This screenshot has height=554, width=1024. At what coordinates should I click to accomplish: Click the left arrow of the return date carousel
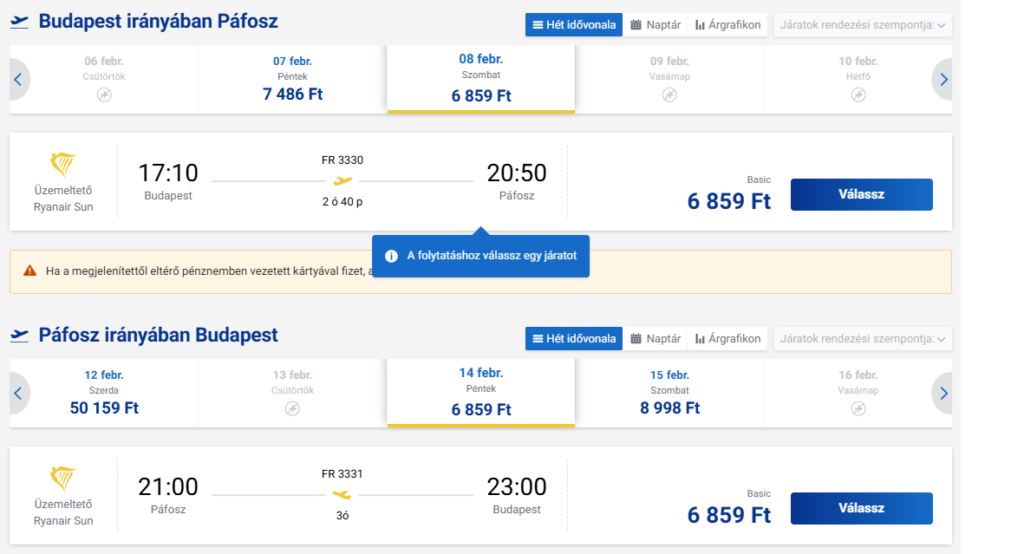(18, 393)
